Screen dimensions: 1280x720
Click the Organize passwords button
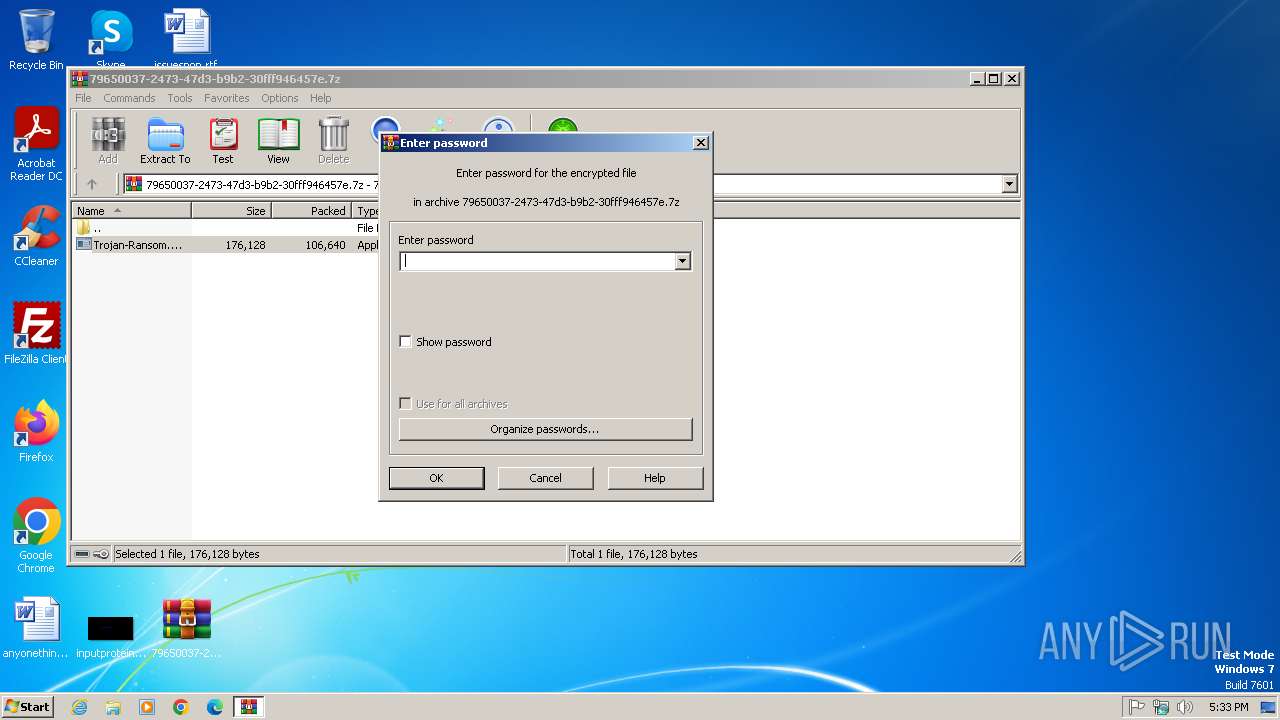(545, 429)
